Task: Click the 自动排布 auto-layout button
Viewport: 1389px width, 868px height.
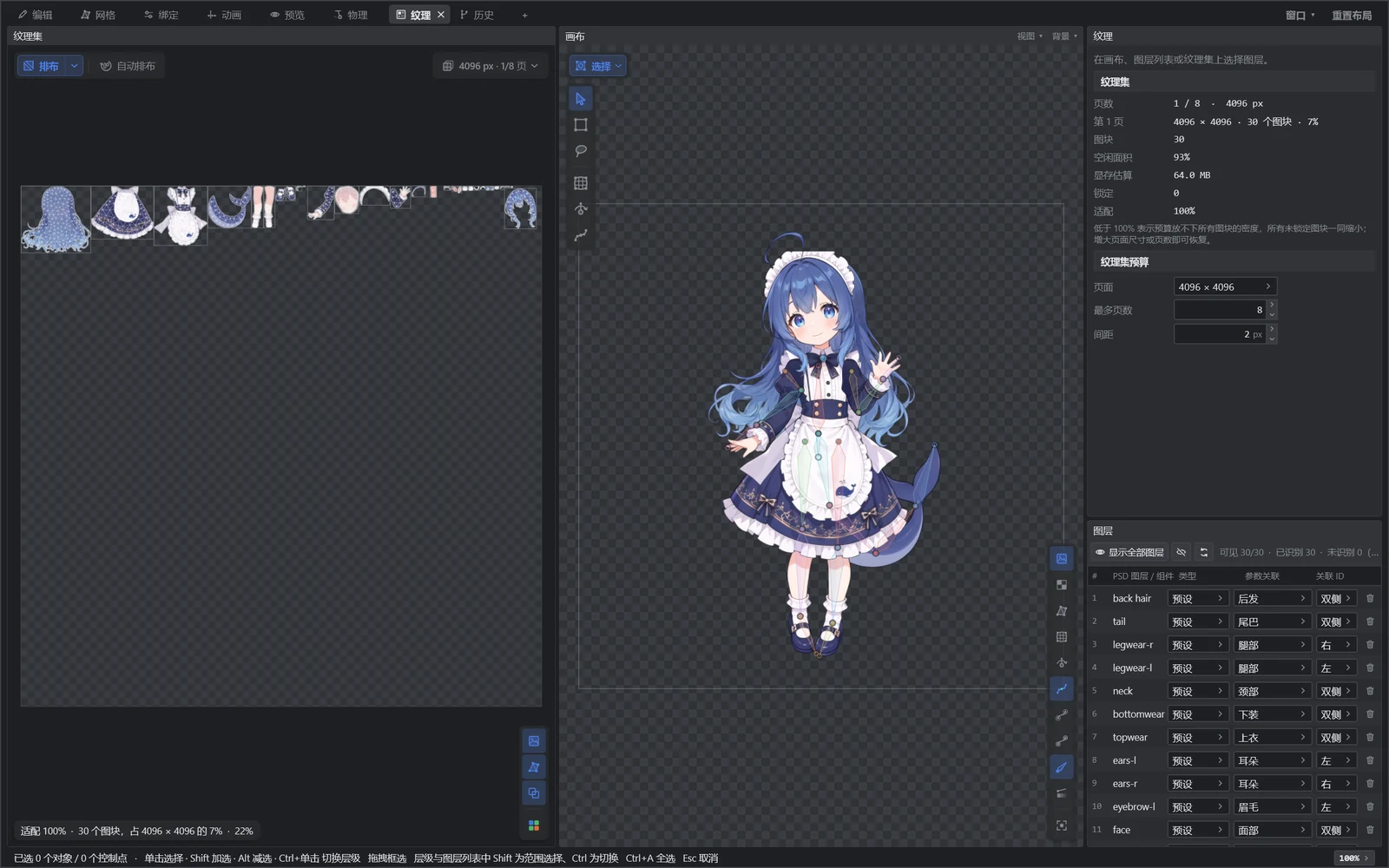Action: 128,66
